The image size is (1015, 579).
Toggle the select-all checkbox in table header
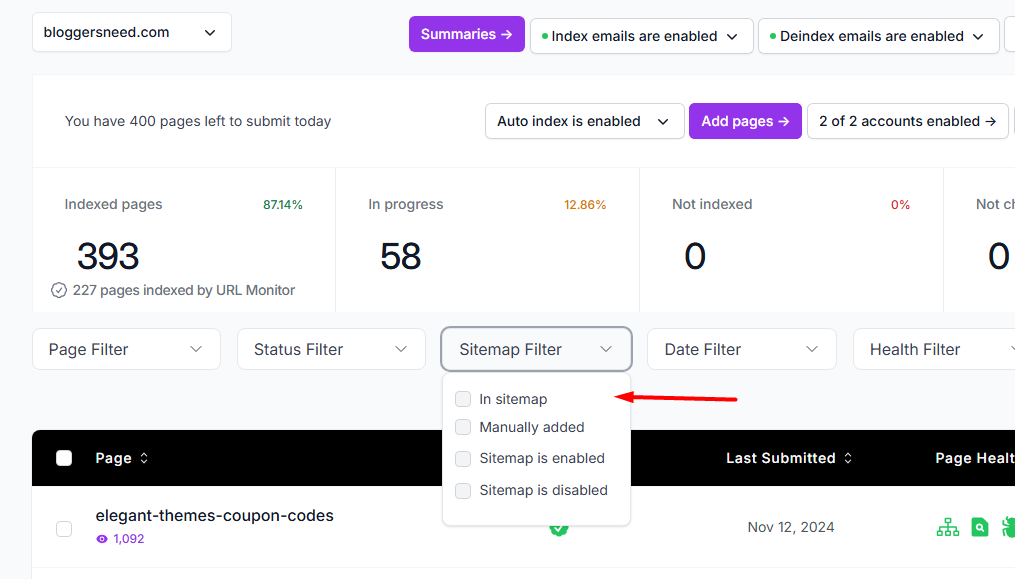click(64, 458)
